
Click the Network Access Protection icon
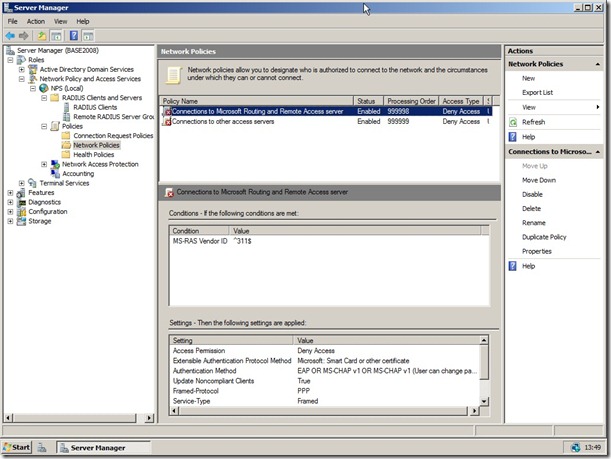click(55, 164)
